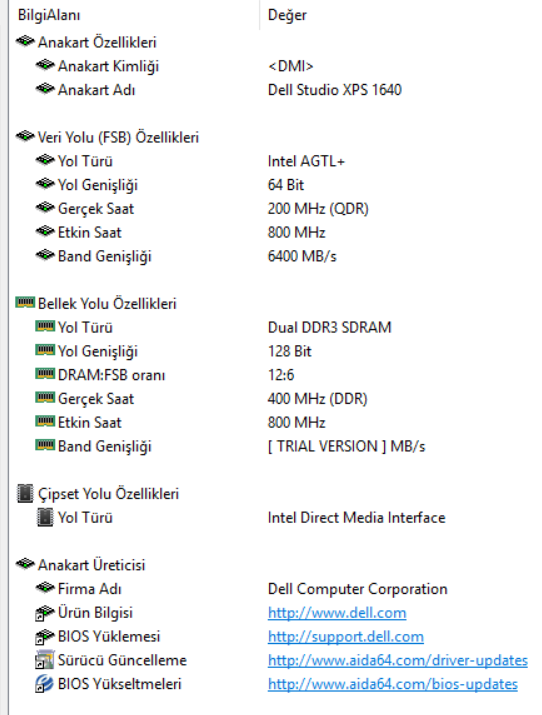The height and width of the screenshot is (715, 542).
Task: Open the aida64.com/bios-updates link
Action: [x=392, y=684]
